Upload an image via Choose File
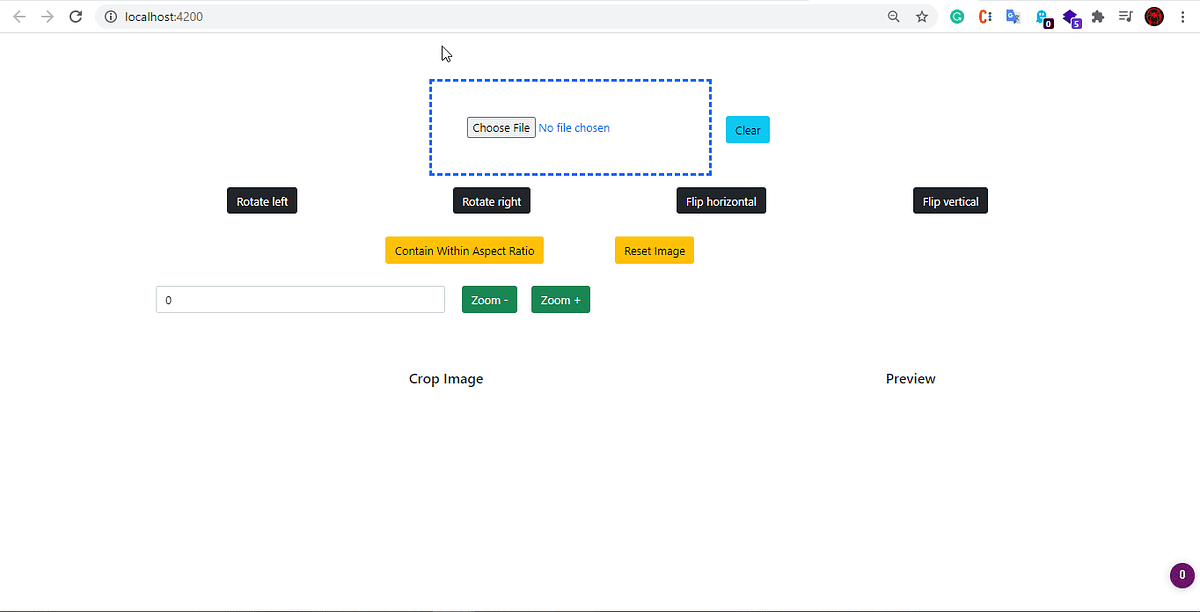The image size is (1200, 612). 501,127
